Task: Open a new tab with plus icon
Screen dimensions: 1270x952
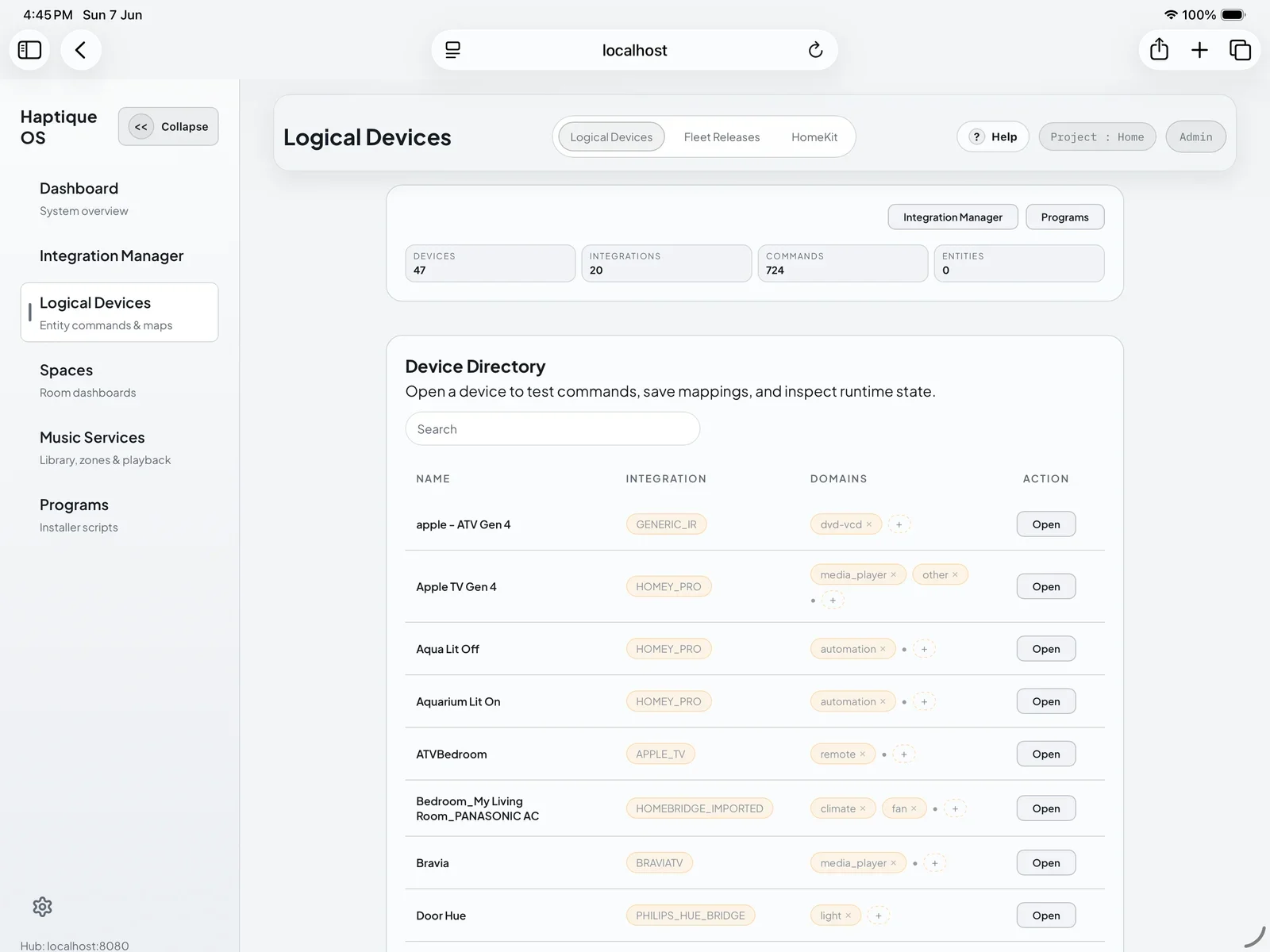Action: tap(1199, 50)
